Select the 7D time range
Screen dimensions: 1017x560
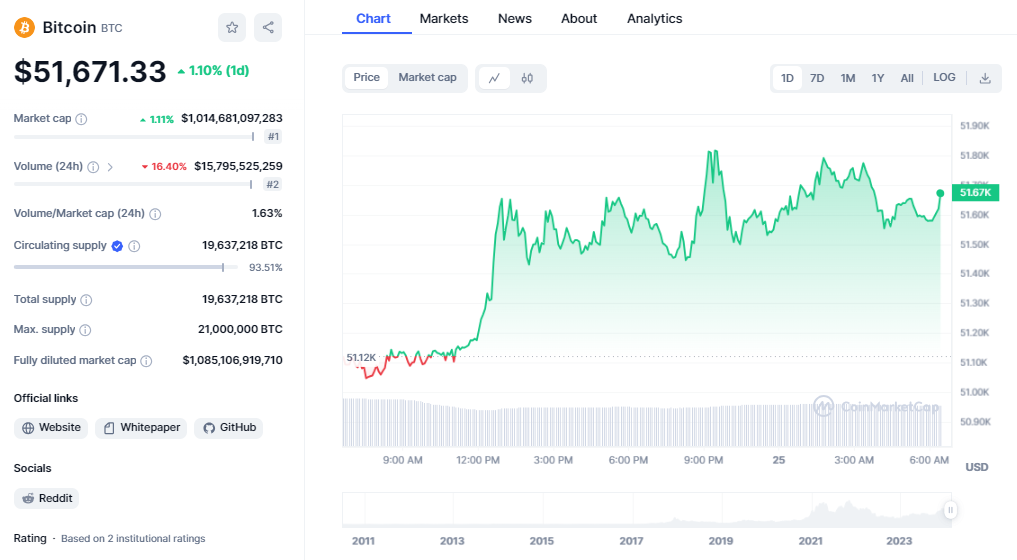817,78
